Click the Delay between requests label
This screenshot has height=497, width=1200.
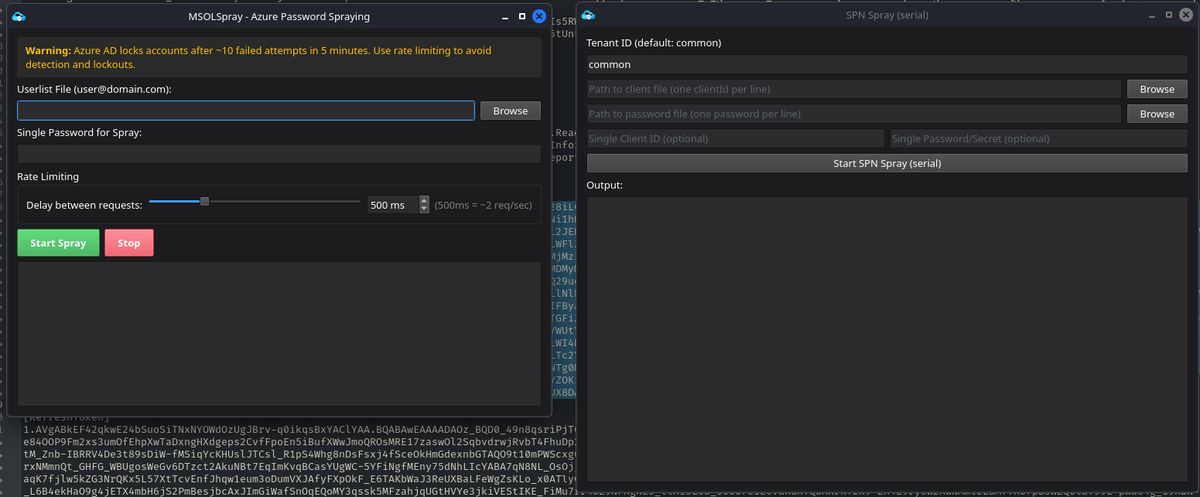coord(84,204)
